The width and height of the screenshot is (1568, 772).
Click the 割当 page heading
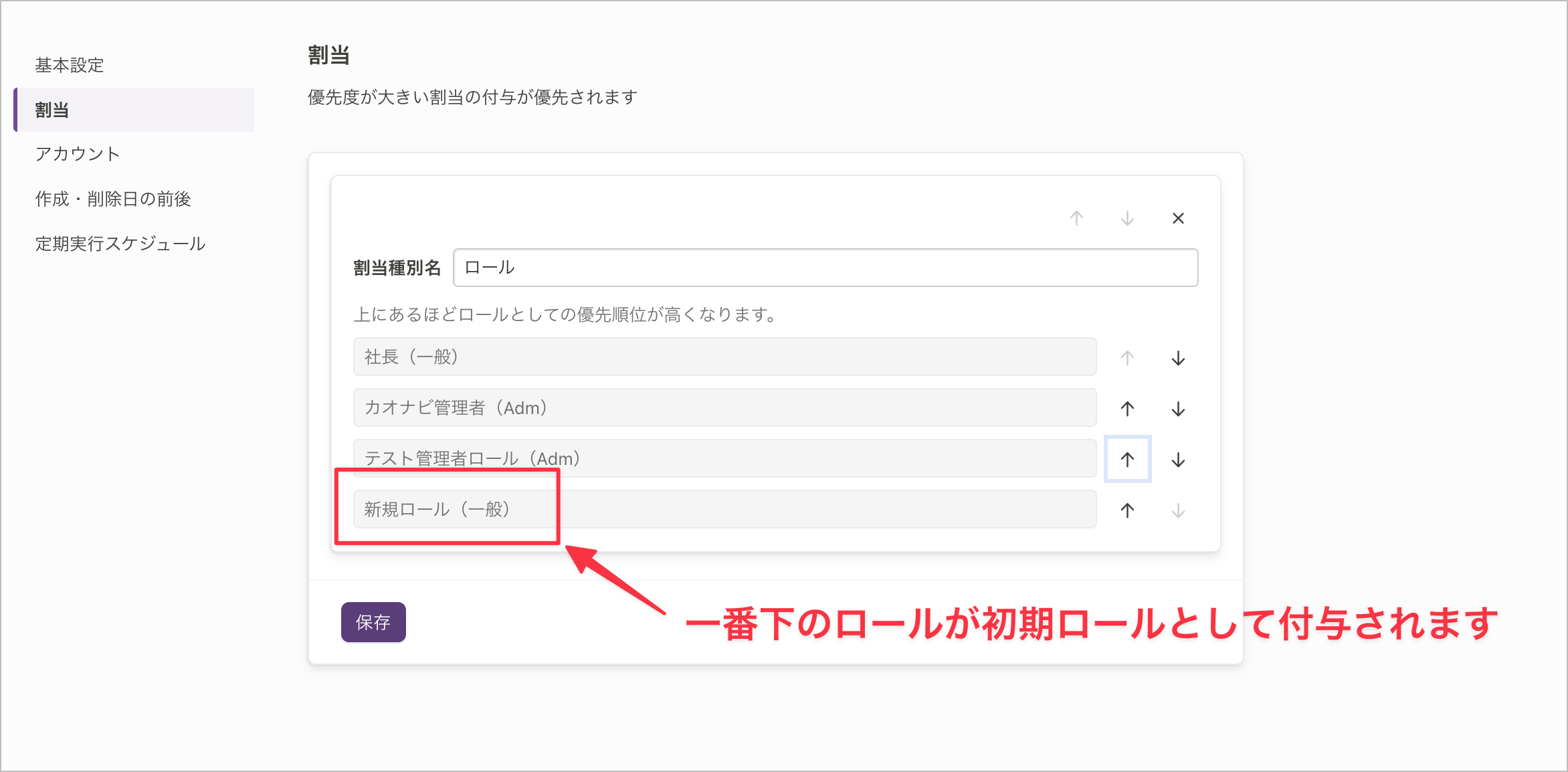point(328,55)
